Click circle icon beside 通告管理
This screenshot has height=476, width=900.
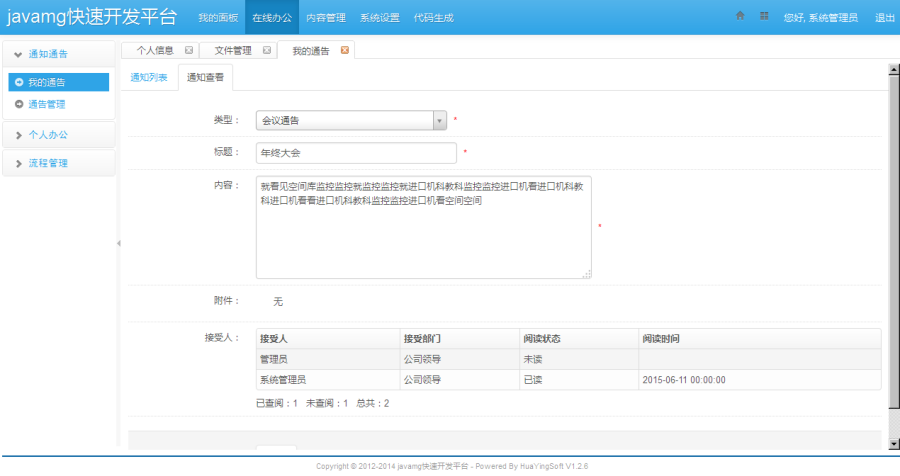[19, 105]
